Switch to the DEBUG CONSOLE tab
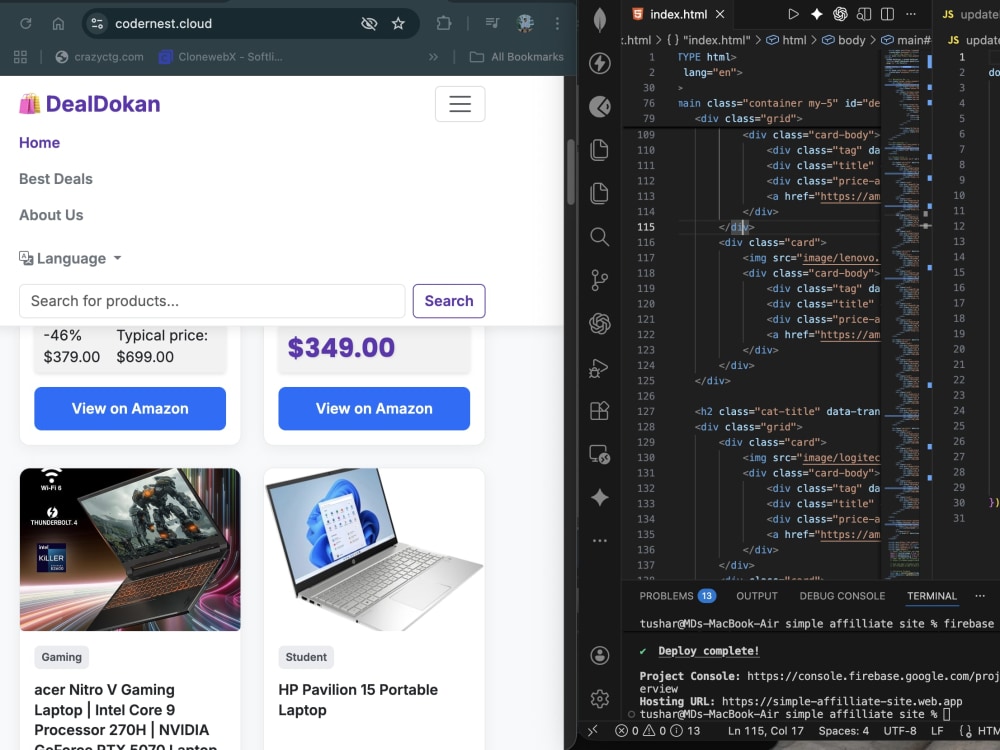The image size is (1000, 750). pyautogui.click(x=842, y=596)
